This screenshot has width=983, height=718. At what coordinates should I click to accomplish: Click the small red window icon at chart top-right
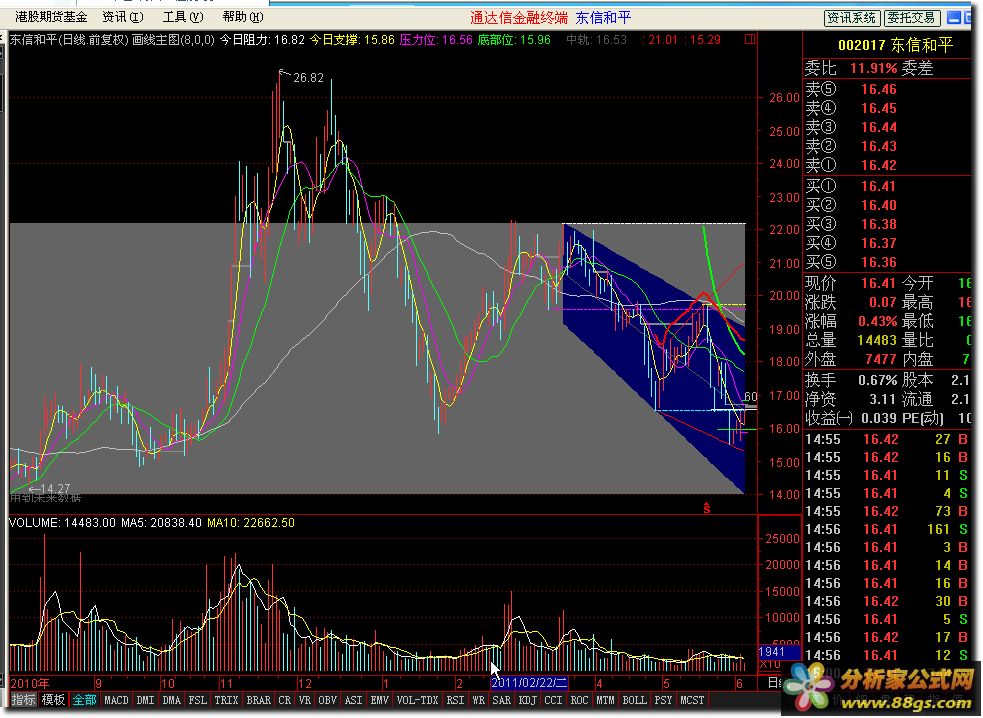[x=749, y=40]
